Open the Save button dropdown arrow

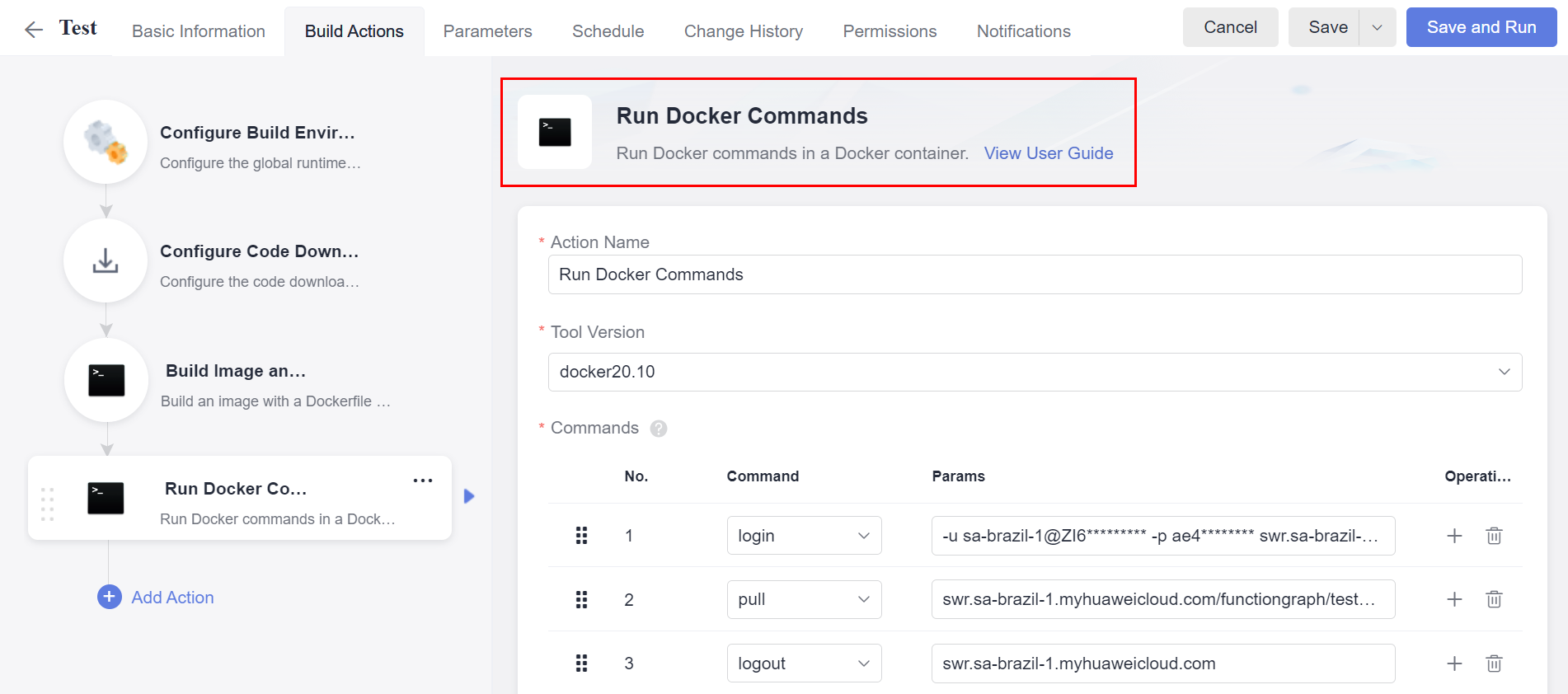click(1377, 27)
